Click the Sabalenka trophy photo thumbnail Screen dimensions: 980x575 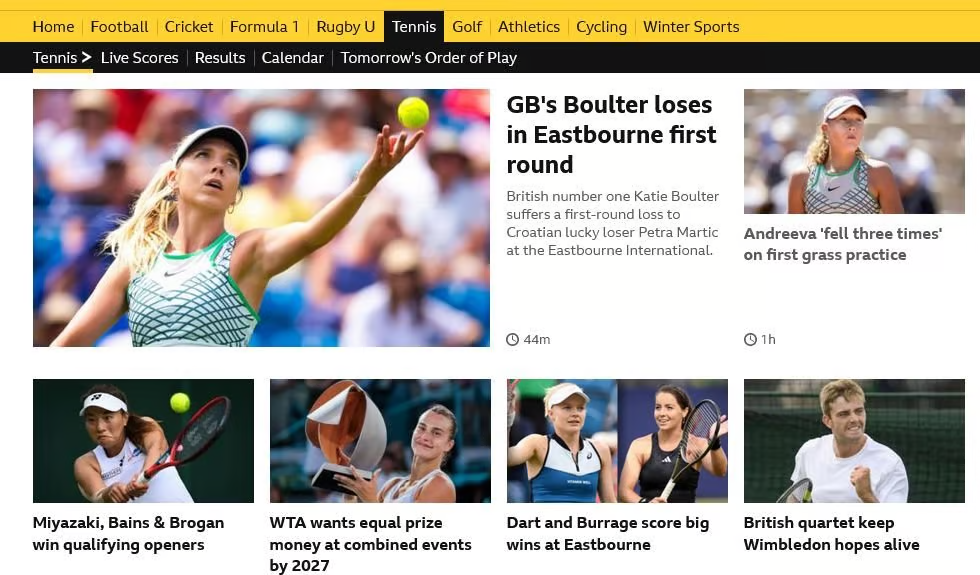[380, 441]
